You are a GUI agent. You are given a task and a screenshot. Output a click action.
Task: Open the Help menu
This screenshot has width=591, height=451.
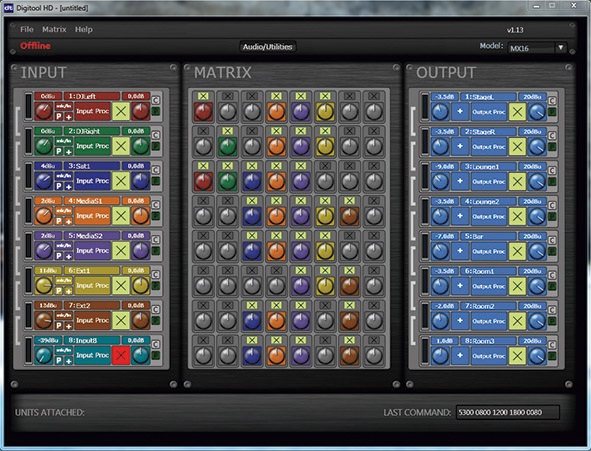84,29
